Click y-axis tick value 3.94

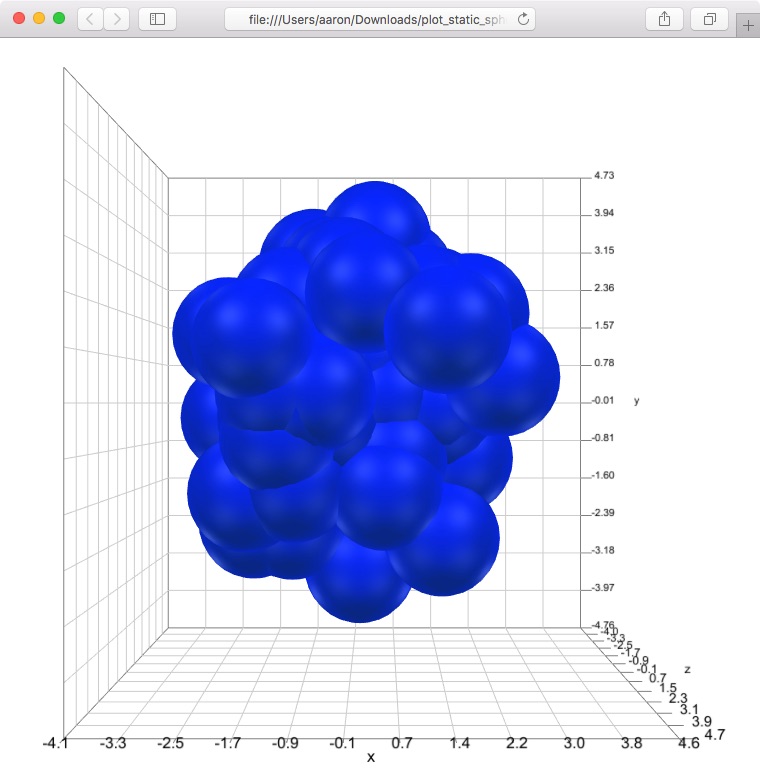(x=604, y=213)
